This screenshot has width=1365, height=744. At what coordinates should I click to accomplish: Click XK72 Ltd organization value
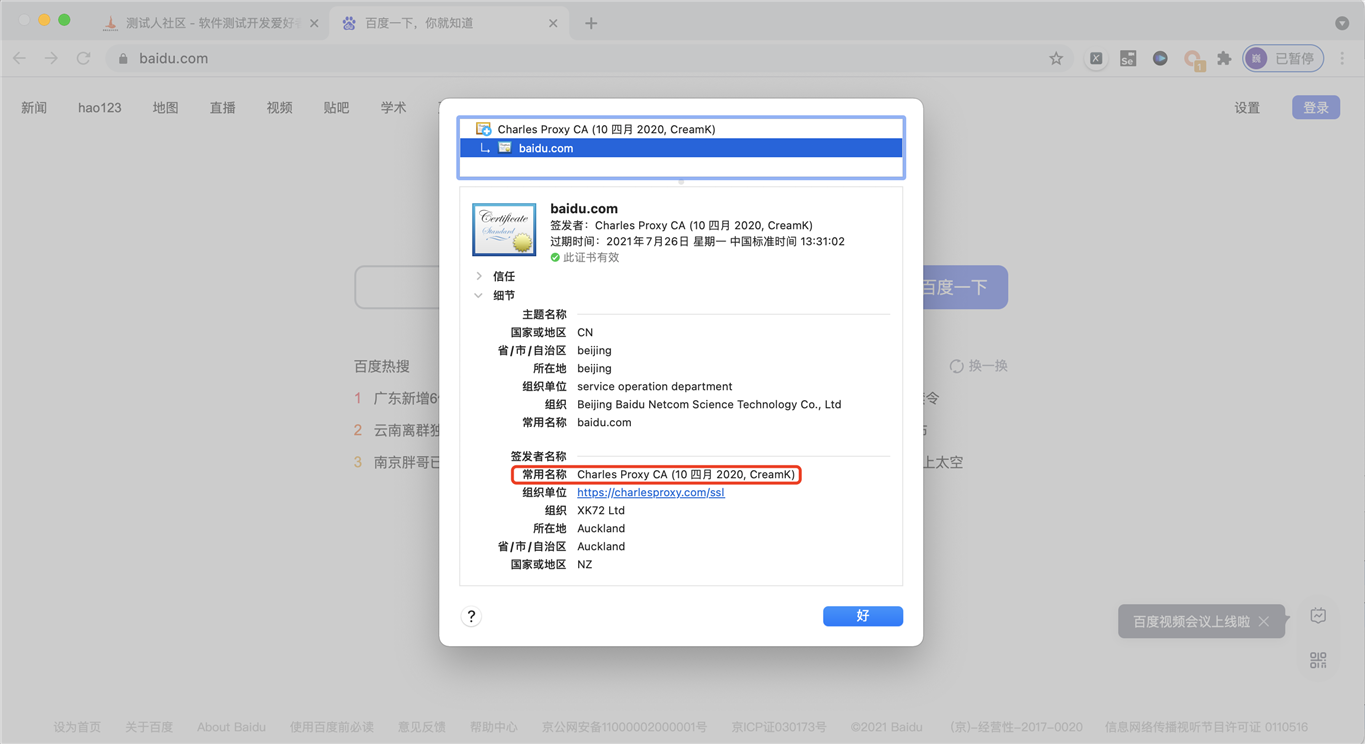[601, 510]
